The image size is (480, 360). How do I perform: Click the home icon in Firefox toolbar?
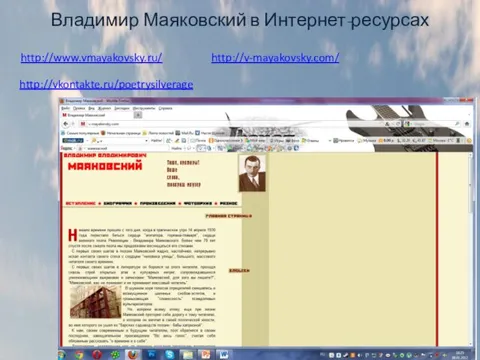[467, 124]
